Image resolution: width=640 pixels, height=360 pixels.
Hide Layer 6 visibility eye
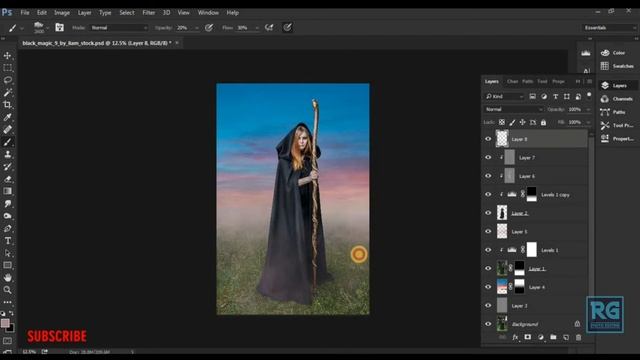(488, 176)
